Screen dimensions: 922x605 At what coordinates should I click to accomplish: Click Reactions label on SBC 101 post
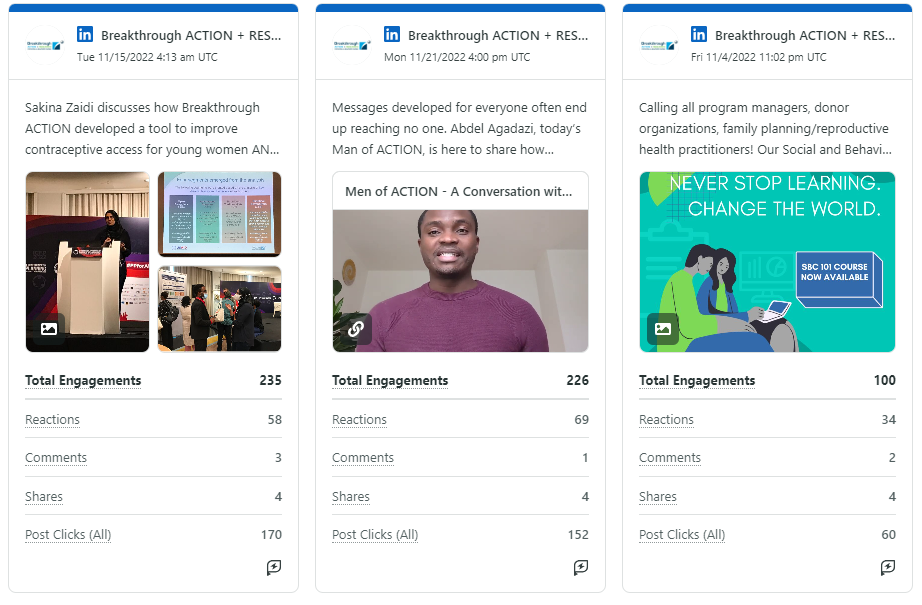tap(666, 420)
